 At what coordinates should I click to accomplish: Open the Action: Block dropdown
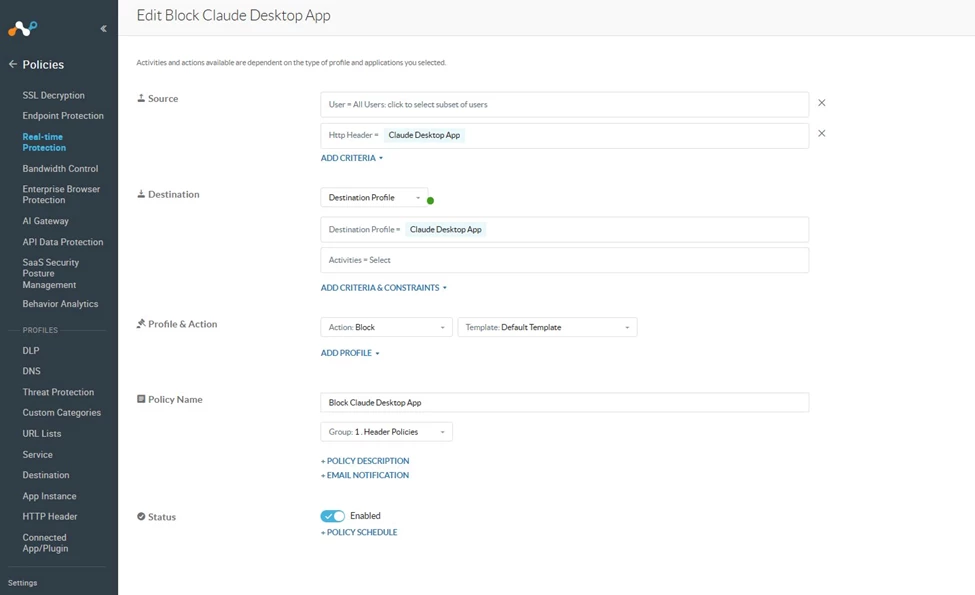[x=387, y=327]
